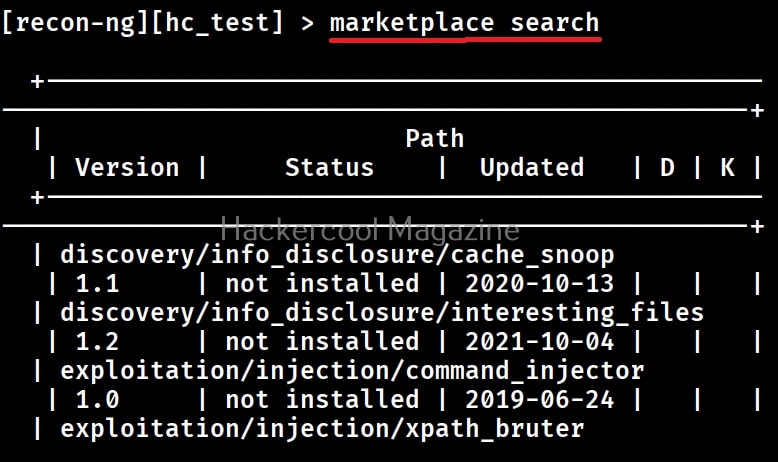Click the 2019-06-24 updated date
778x462 pixels.
(539, 400)
